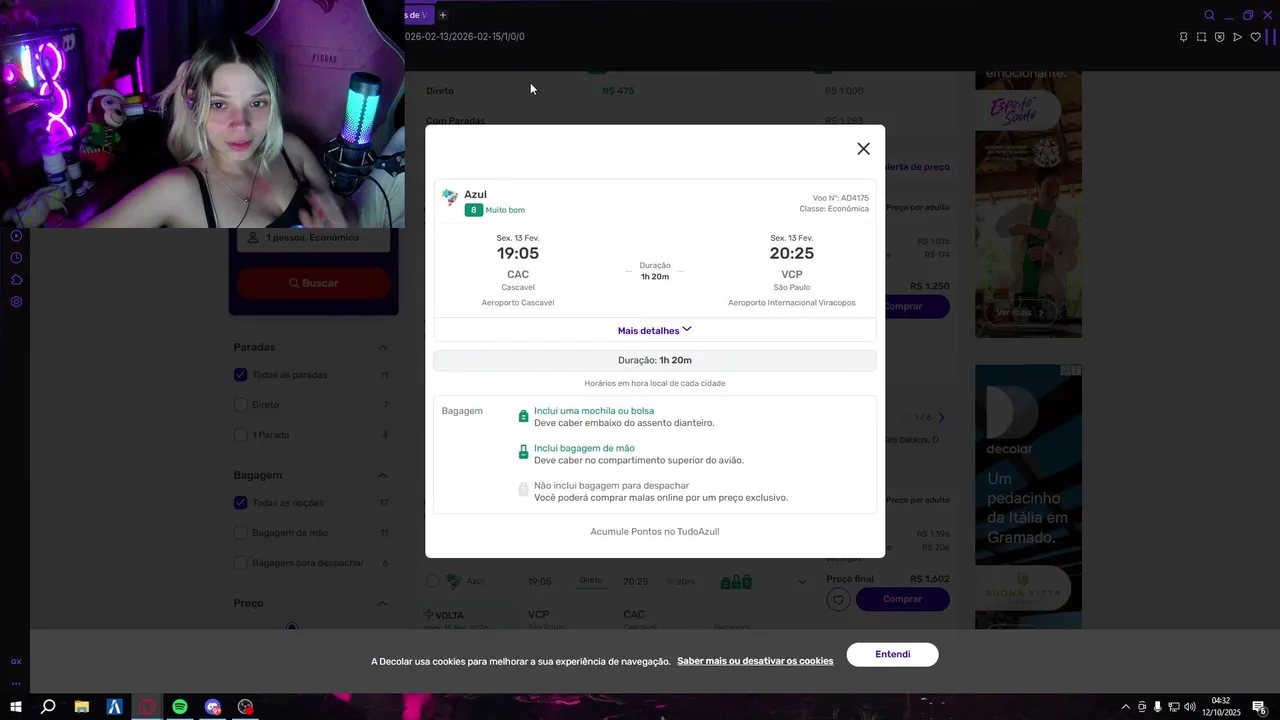
Task: Click the camera tray icon
Action: click(1142, 707)
